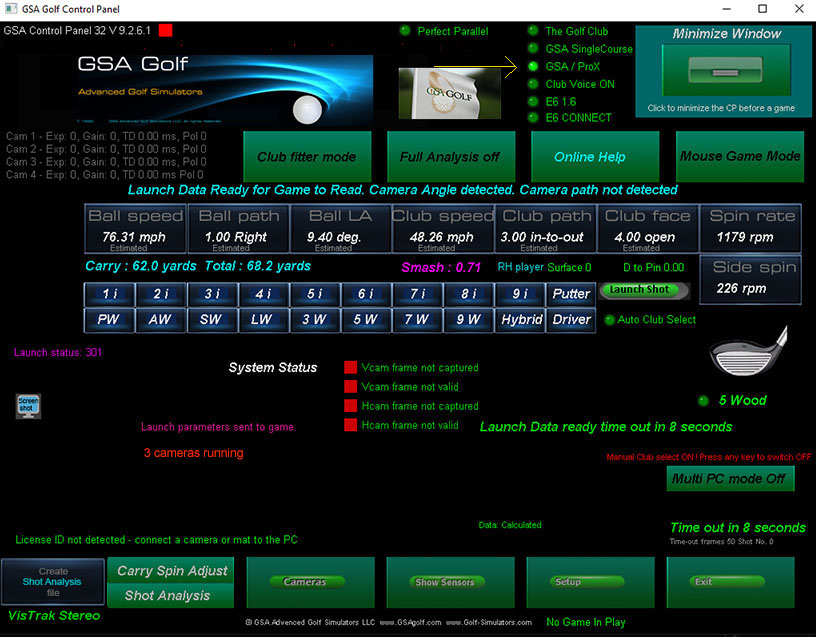
Task: Open Online Help
Action: click(589, 156)
